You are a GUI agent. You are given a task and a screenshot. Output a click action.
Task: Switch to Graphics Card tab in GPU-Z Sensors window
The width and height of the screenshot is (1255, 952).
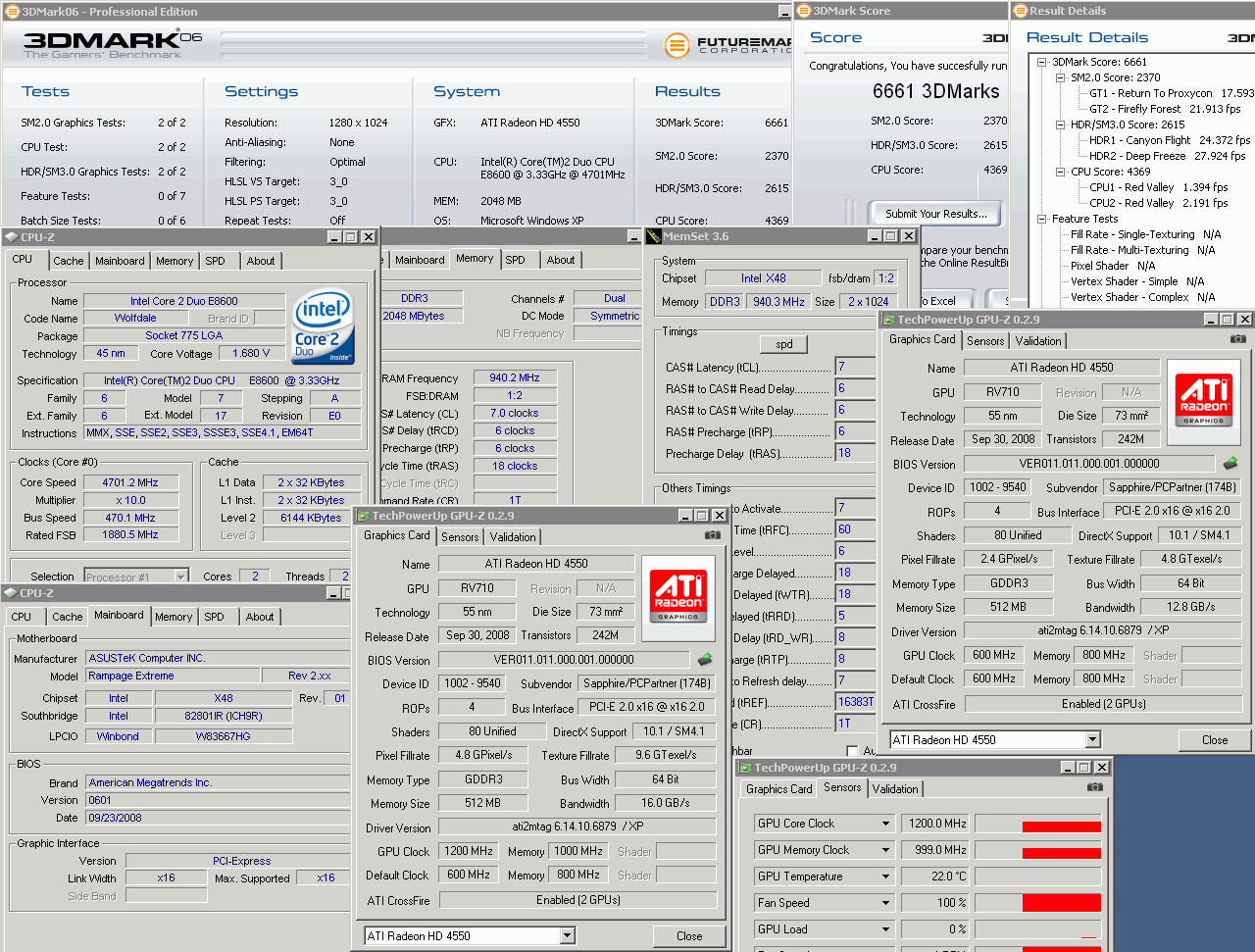778,789
